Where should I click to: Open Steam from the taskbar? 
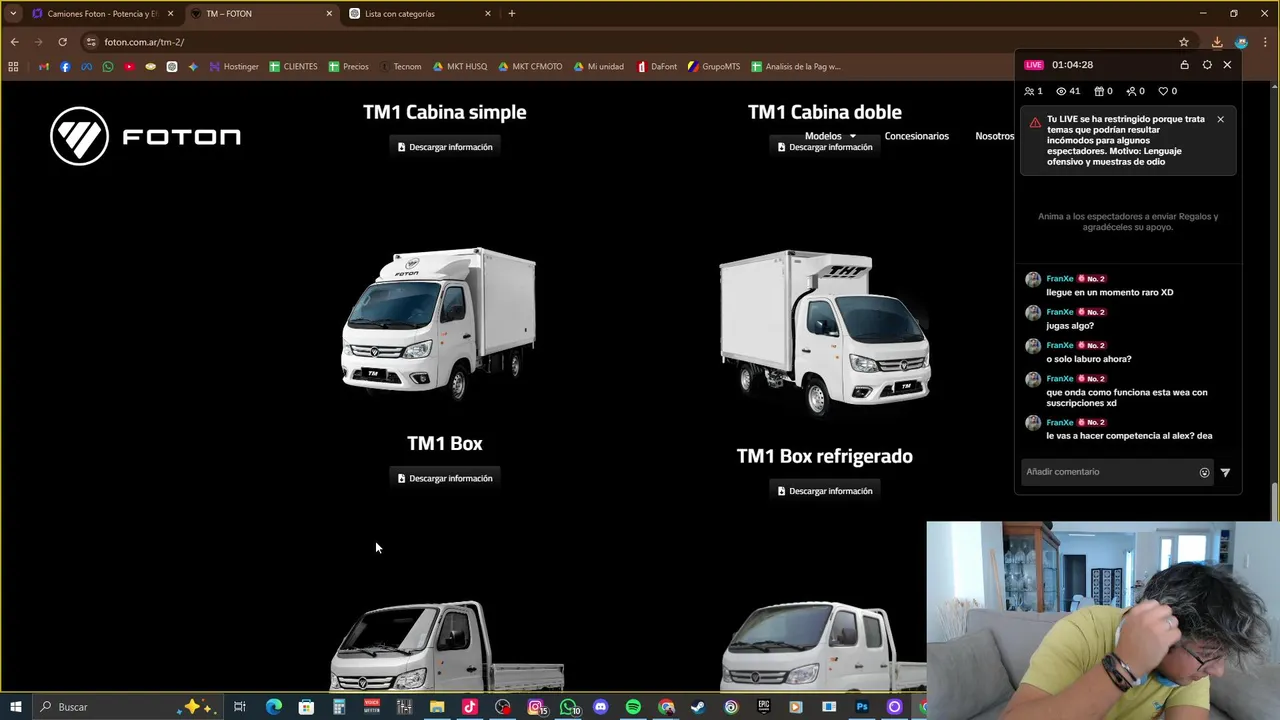tap(698, 707)
